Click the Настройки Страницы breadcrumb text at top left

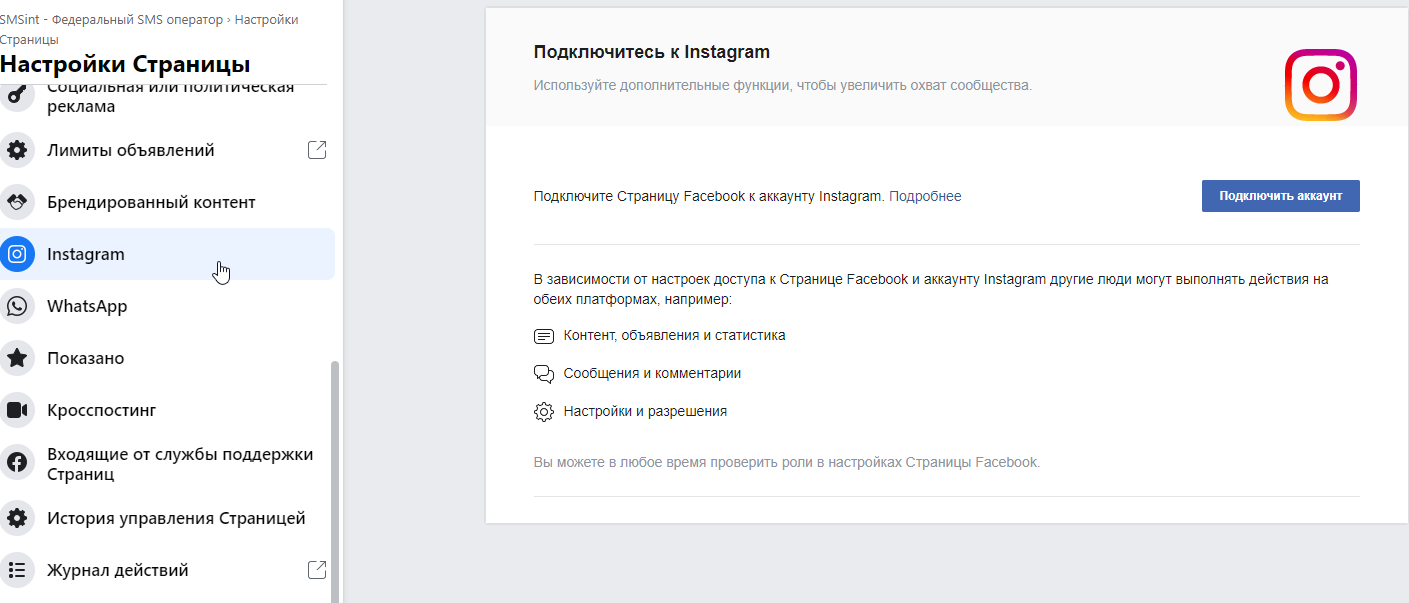click(x=149, y=30)
